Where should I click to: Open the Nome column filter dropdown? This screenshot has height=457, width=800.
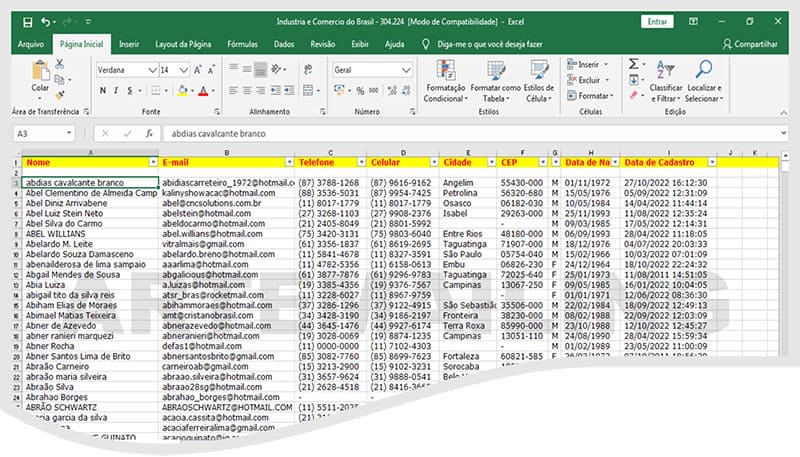click(x=153, y=162)
